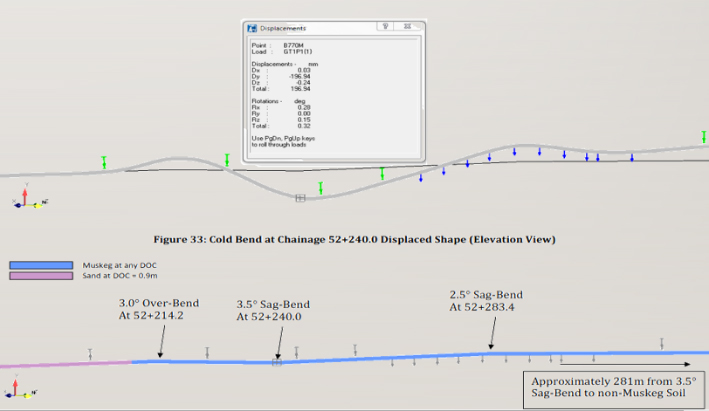This screenshot has height=411, width=709.
Task: Click the axis triad in the lower soil view
Action: (x=18, y=390)
